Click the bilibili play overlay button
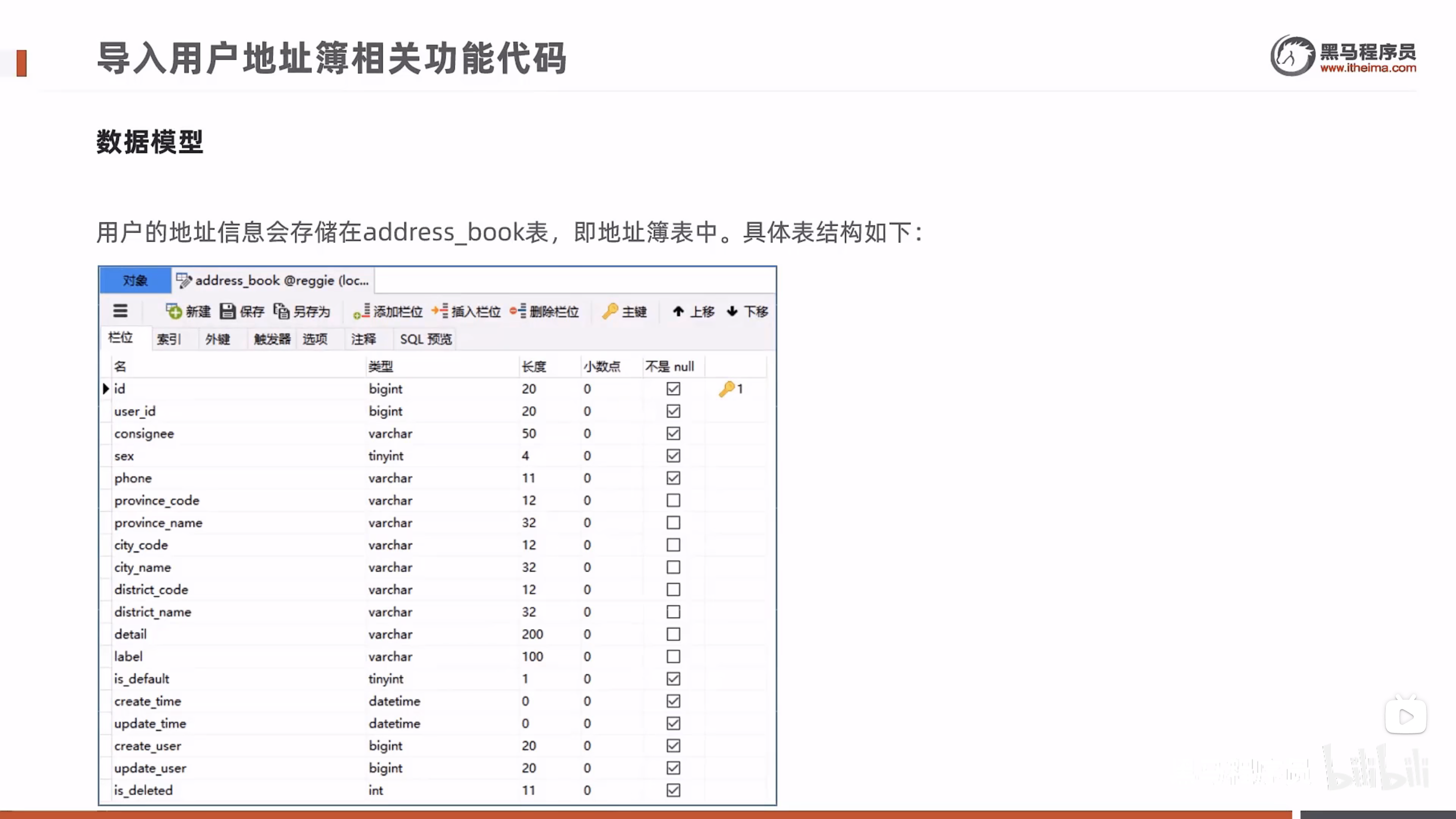The height and width of the screenshot is (819, 1456). (x=1405, y=717)
